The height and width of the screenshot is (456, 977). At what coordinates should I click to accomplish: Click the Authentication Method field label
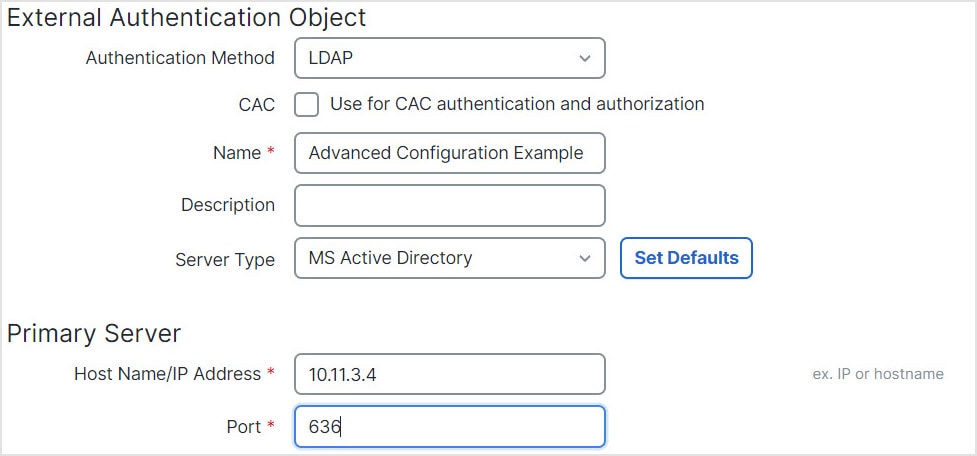(x=180, y=58)
